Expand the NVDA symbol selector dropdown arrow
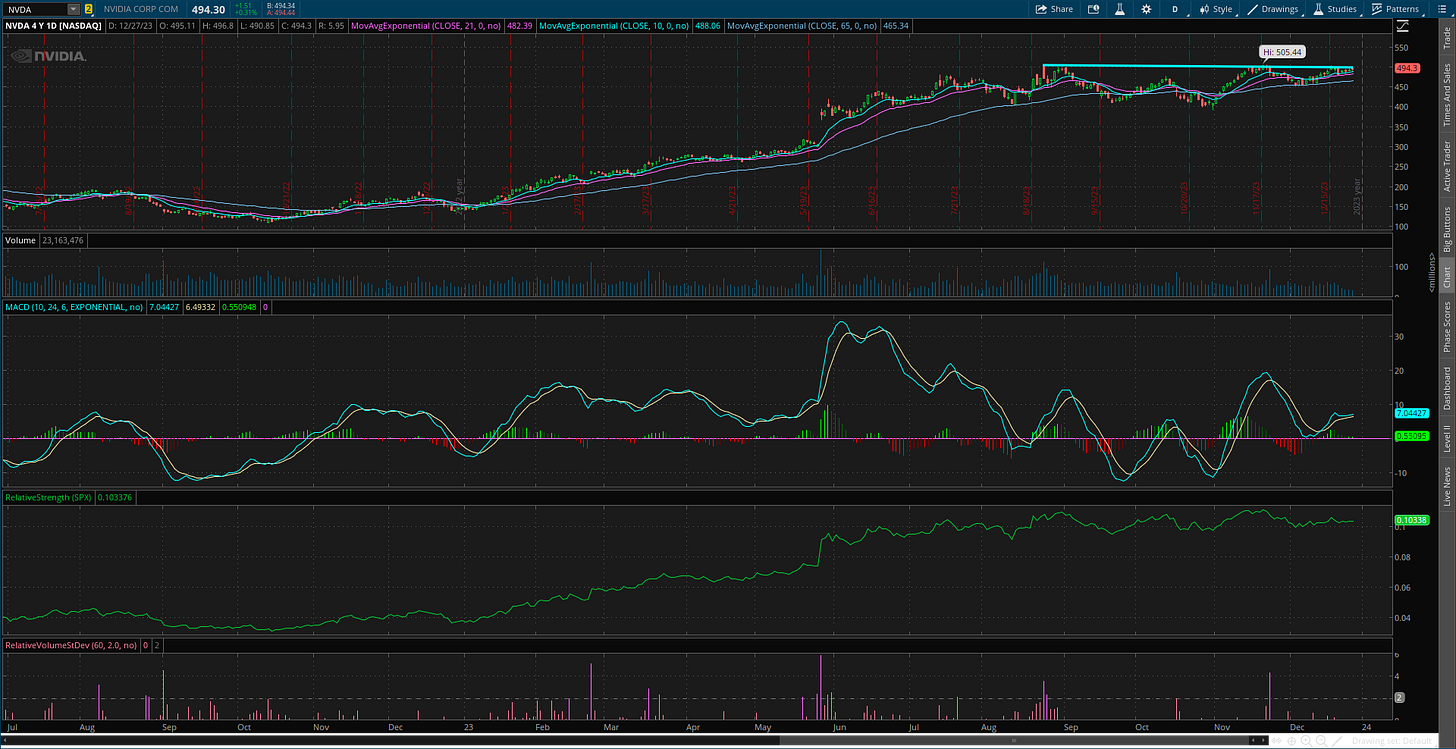1456x749 pixels. tap(73, 8)
